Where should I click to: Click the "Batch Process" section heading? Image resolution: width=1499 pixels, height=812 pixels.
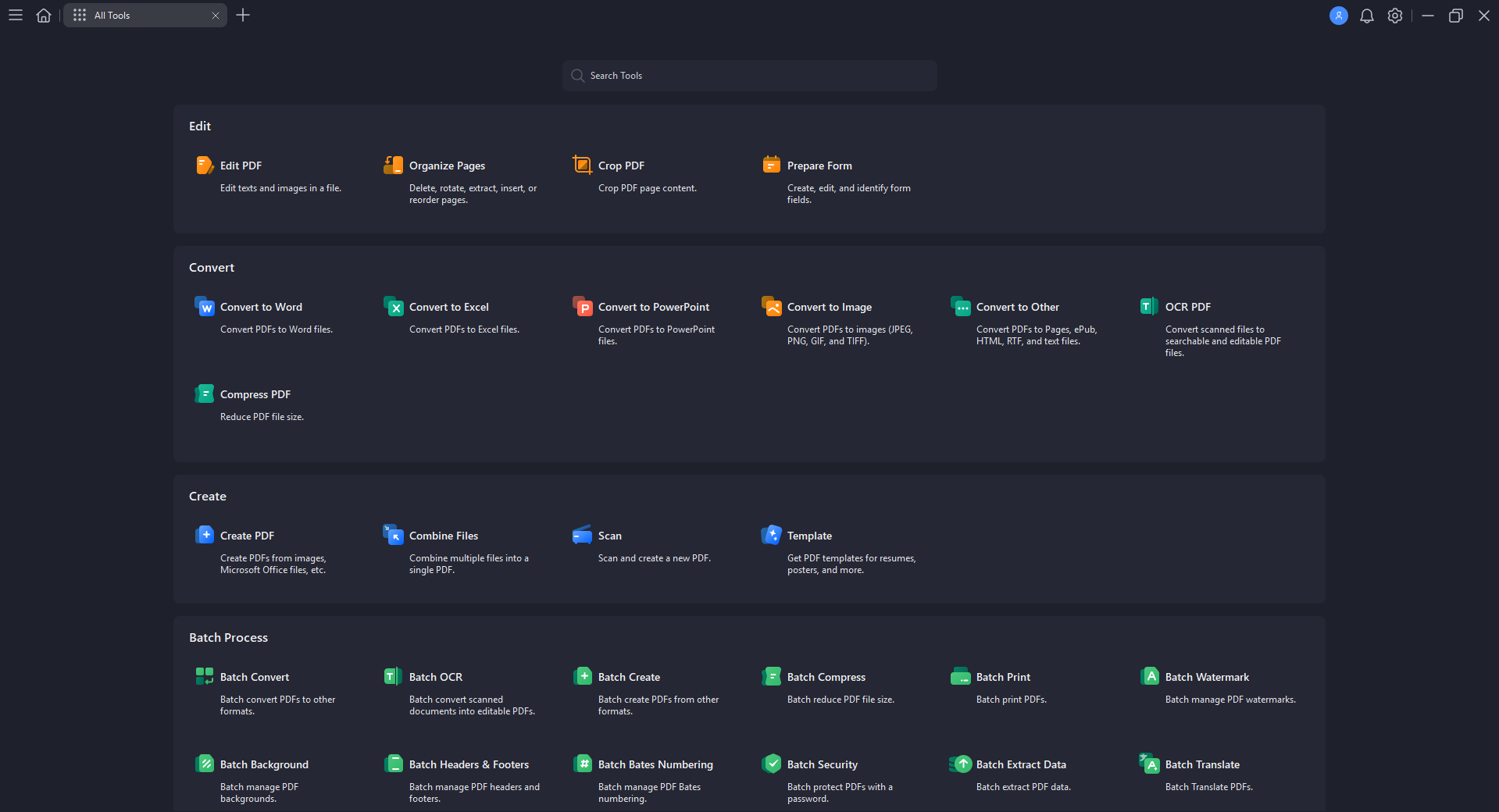pos(228,638)
